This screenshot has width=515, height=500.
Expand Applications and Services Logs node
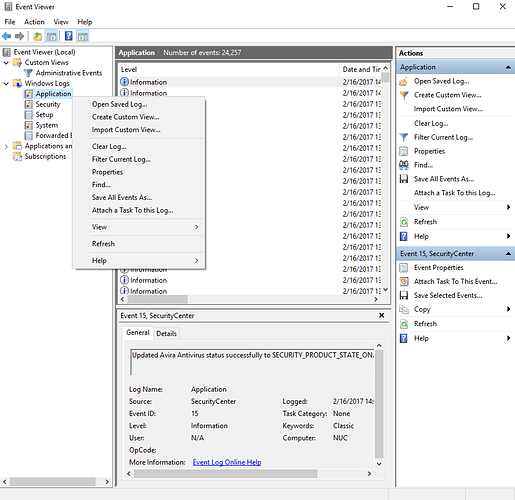pos(6,146)
